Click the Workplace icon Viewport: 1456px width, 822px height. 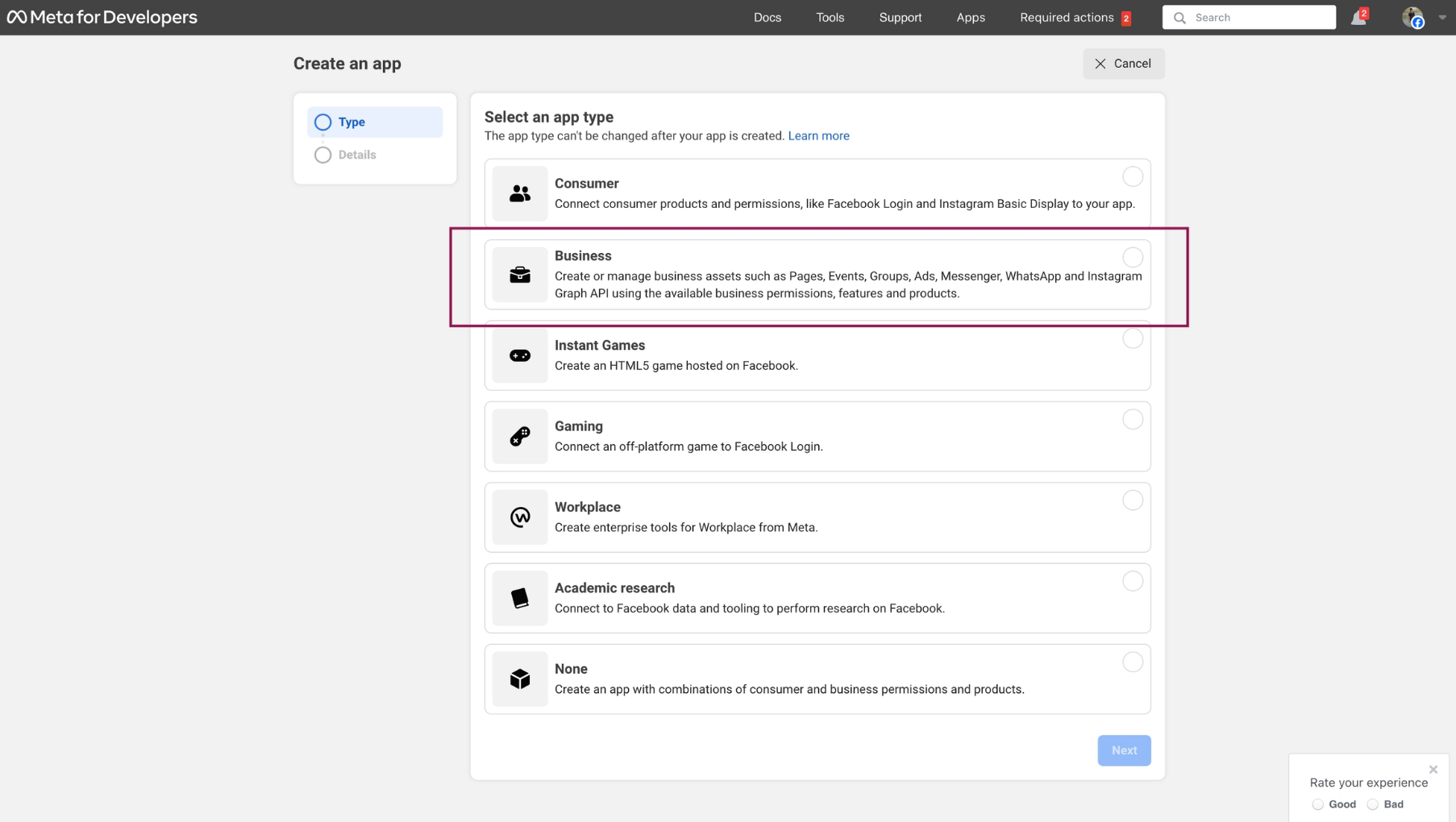click(x=520, y=517)
